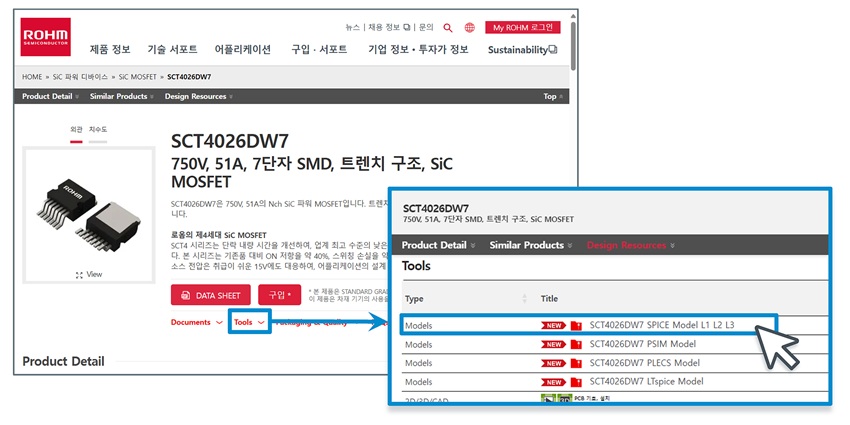
Task: Click the red file icon beside PLECS Model
Action: 576,363
